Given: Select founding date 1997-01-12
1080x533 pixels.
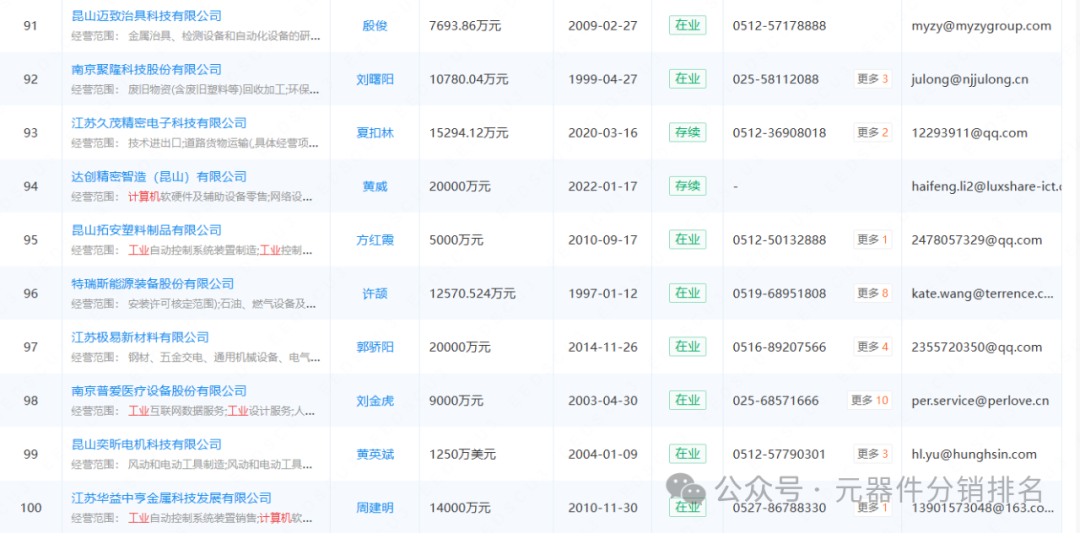Looking at the screenshot, I should (x=603, y=294).
